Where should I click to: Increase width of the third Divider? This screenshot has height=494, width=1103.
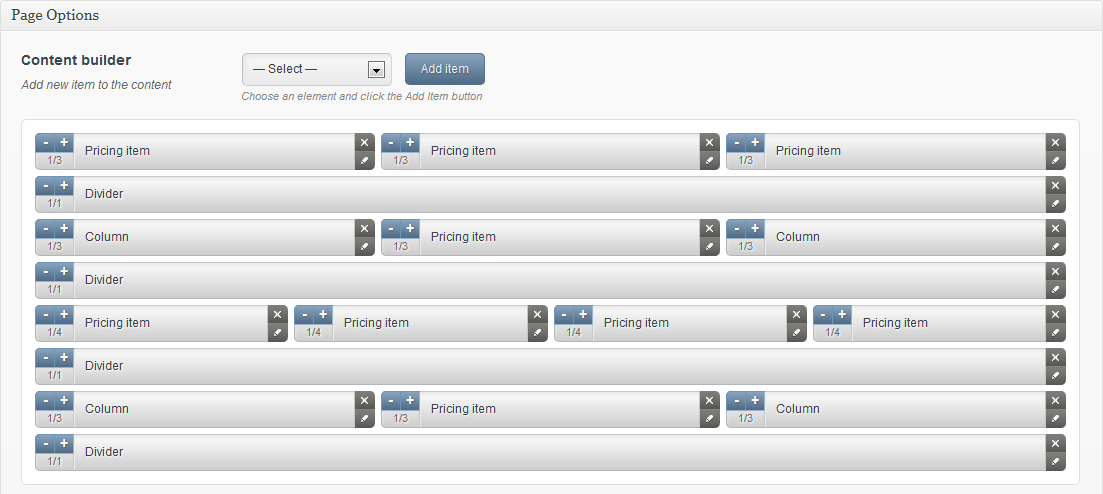(64, 357)
